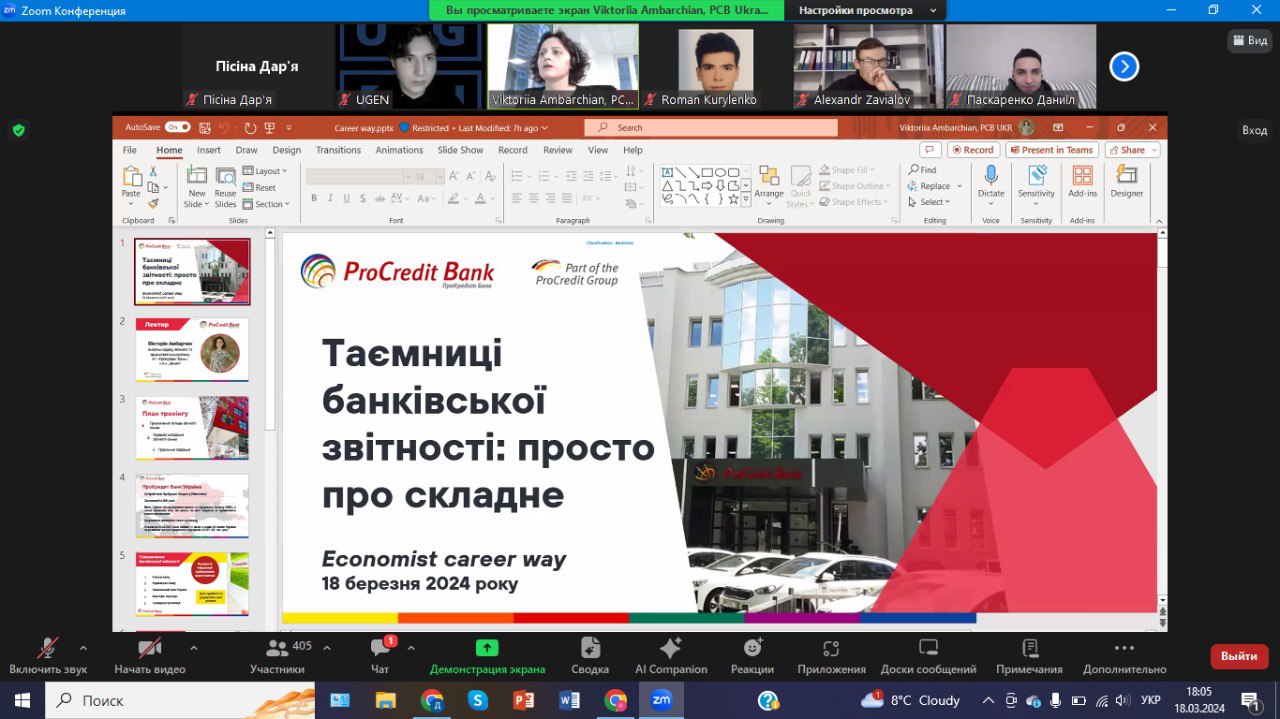The height and width of the screenshot is (719, 1280).
Task: Expand the font size combo box
Action: click(x=439, y=176)
